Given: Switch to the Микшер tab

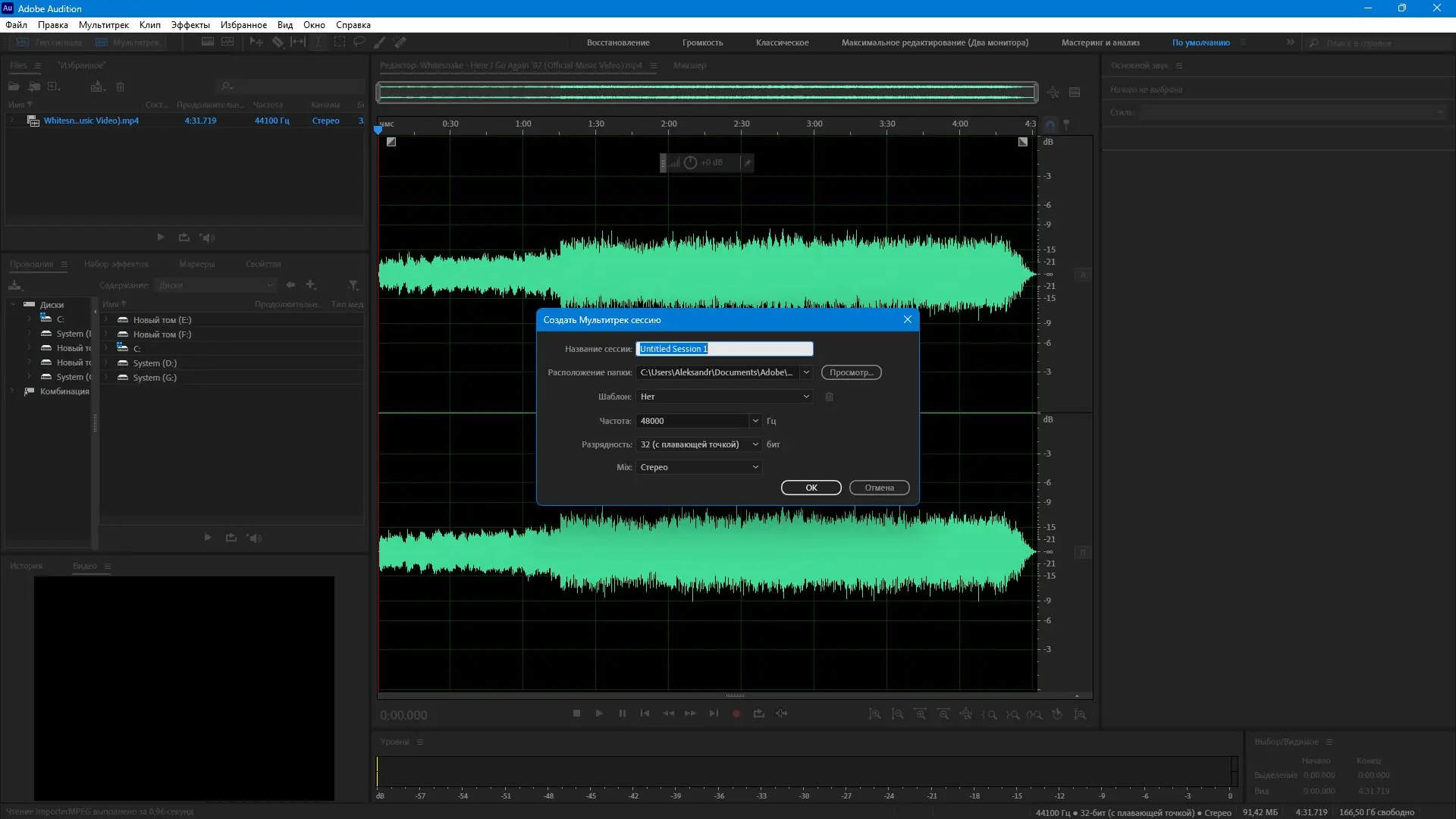Looking at the screenshot, I should [689, 65].
